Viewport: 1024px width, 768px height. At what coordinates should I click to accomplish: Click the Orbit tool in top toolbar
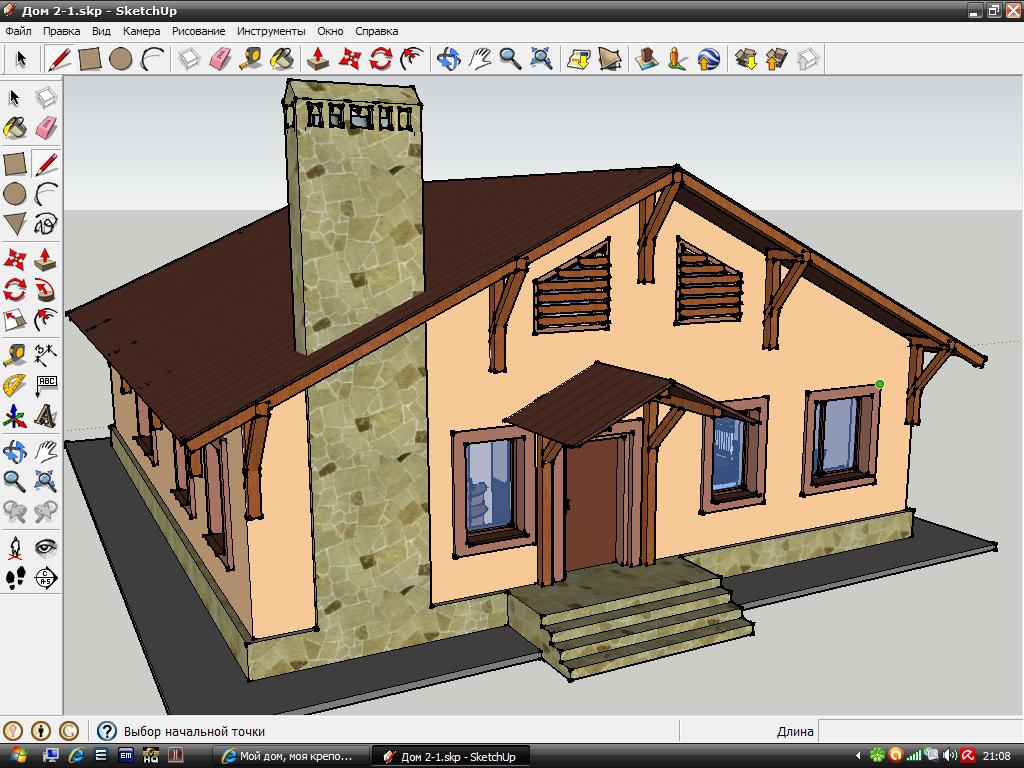449,59
